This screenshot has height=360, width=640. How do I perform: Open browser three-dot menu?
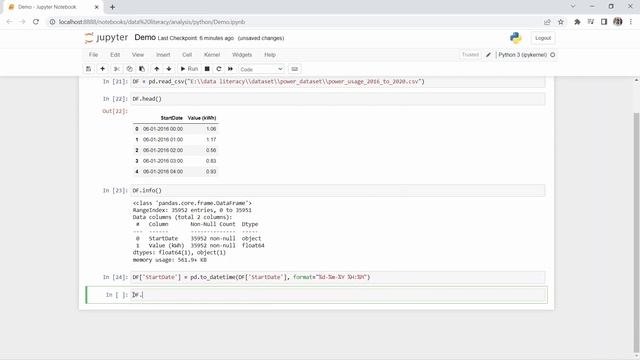coord(631,22)
